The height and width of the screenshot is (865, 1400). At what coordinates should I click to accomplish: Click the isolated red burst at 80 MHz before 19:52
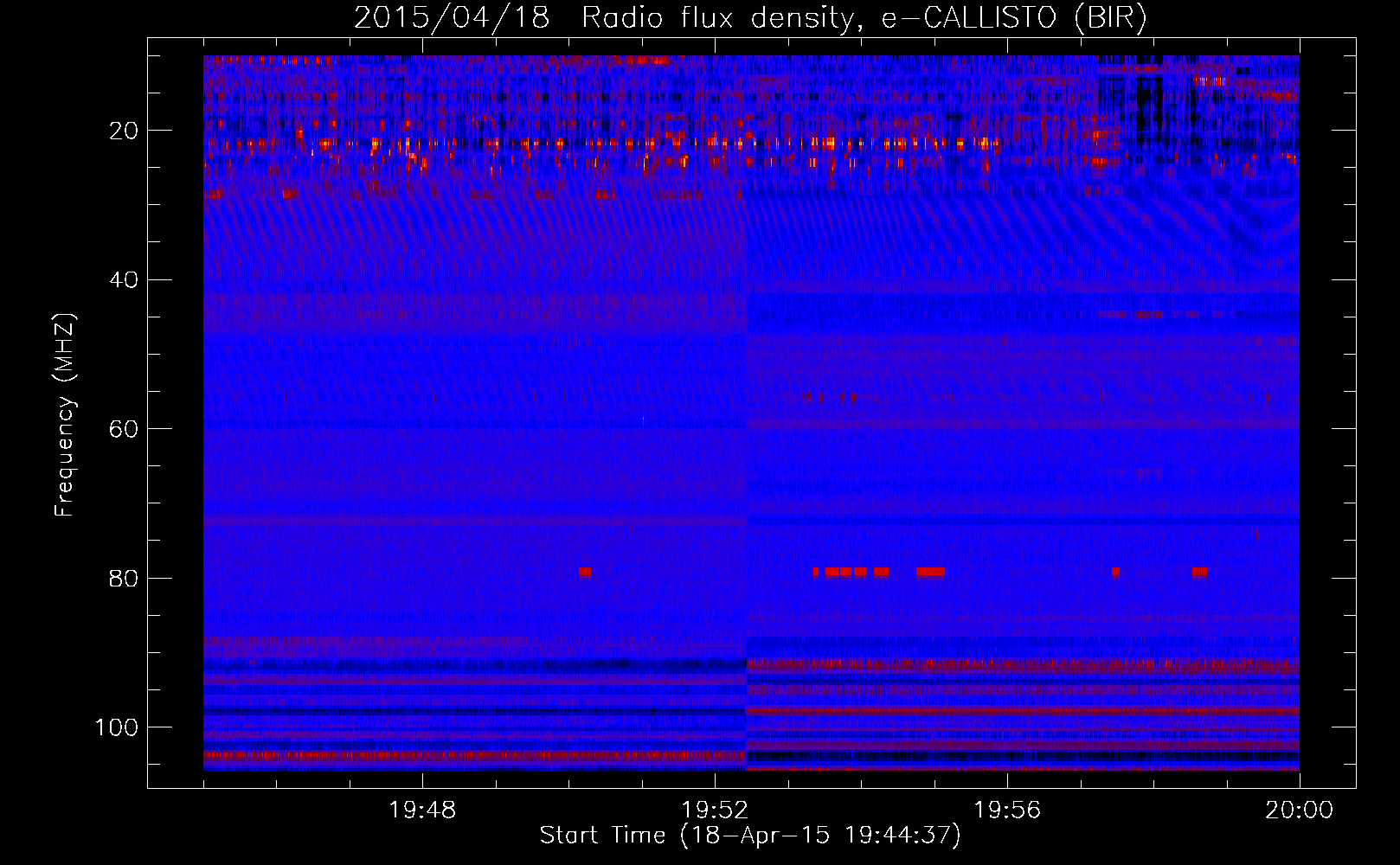click(x=585, y=572)
